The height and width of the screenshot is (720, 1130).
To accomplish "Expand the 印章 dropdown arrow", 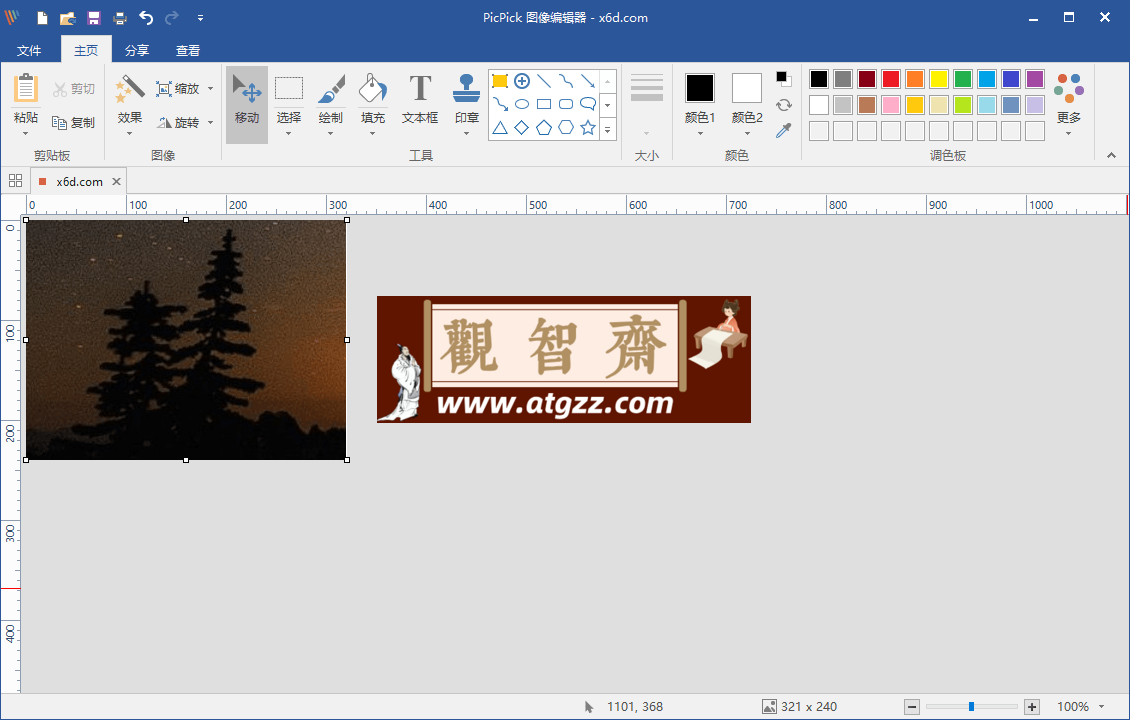I will pos(466,133).
